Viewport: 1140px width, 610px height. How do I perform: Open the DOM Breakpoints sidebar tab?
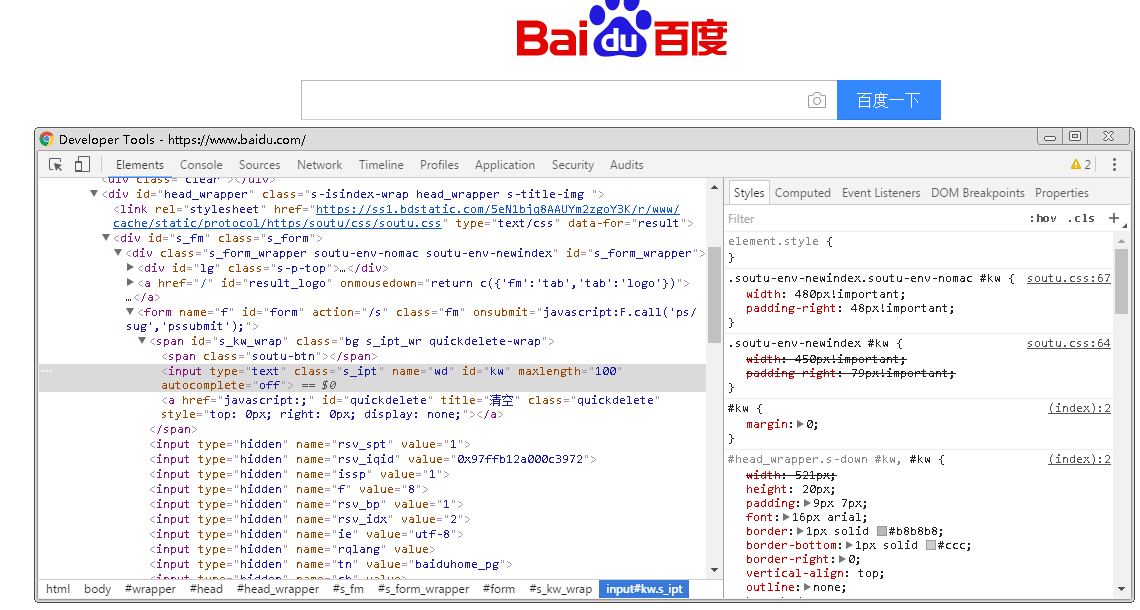[978, 193]
